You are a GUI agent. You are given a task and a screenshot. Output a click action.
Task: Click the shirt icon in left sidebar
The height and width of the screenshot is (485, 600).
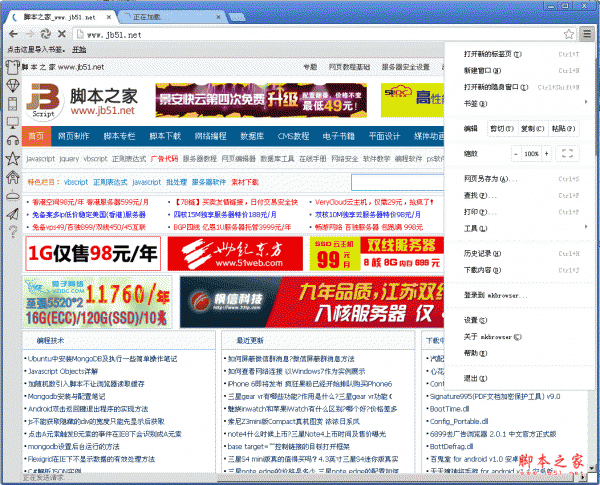point(13,67)
